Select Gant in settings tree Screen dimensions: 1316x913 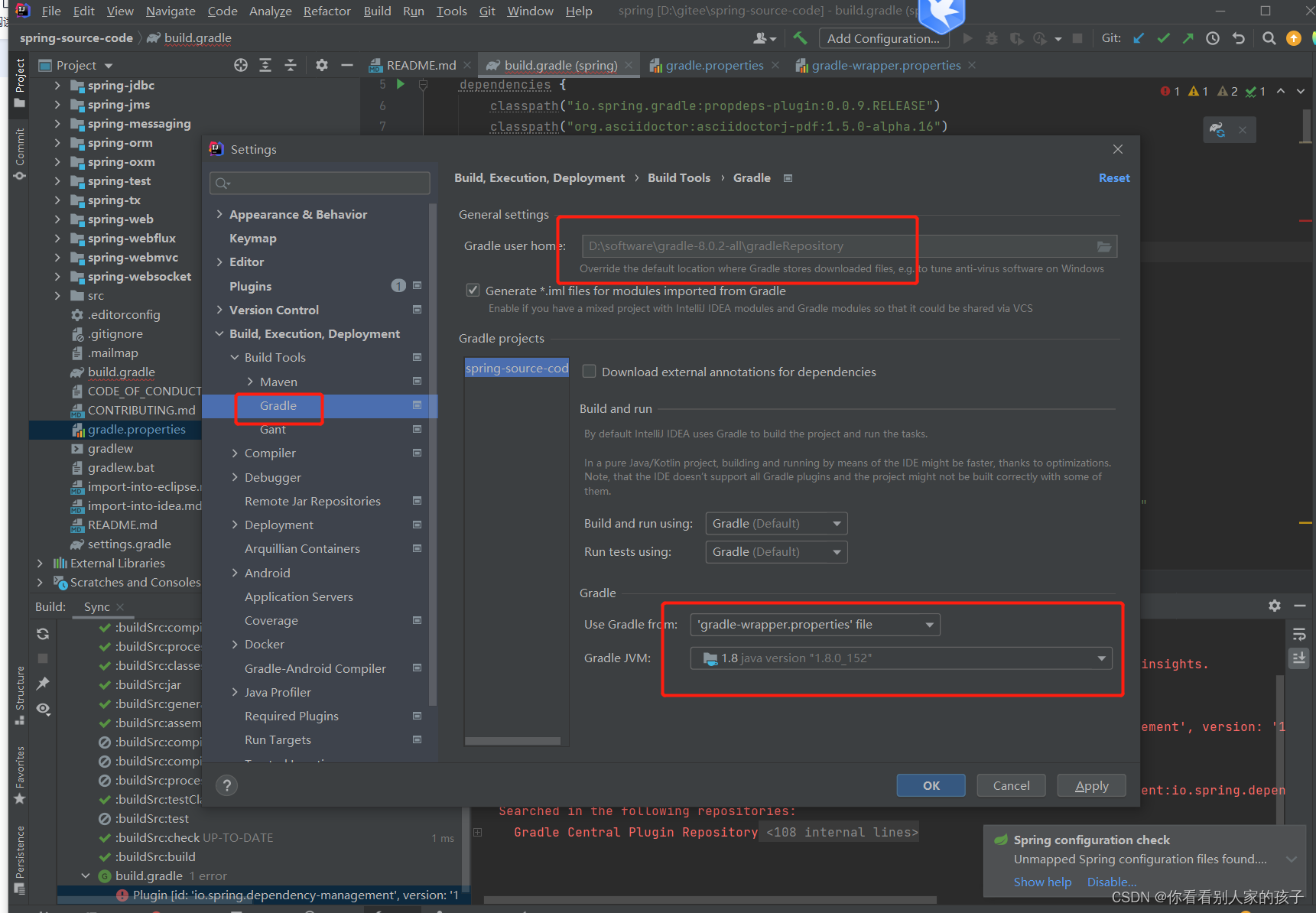pos(272,429)
